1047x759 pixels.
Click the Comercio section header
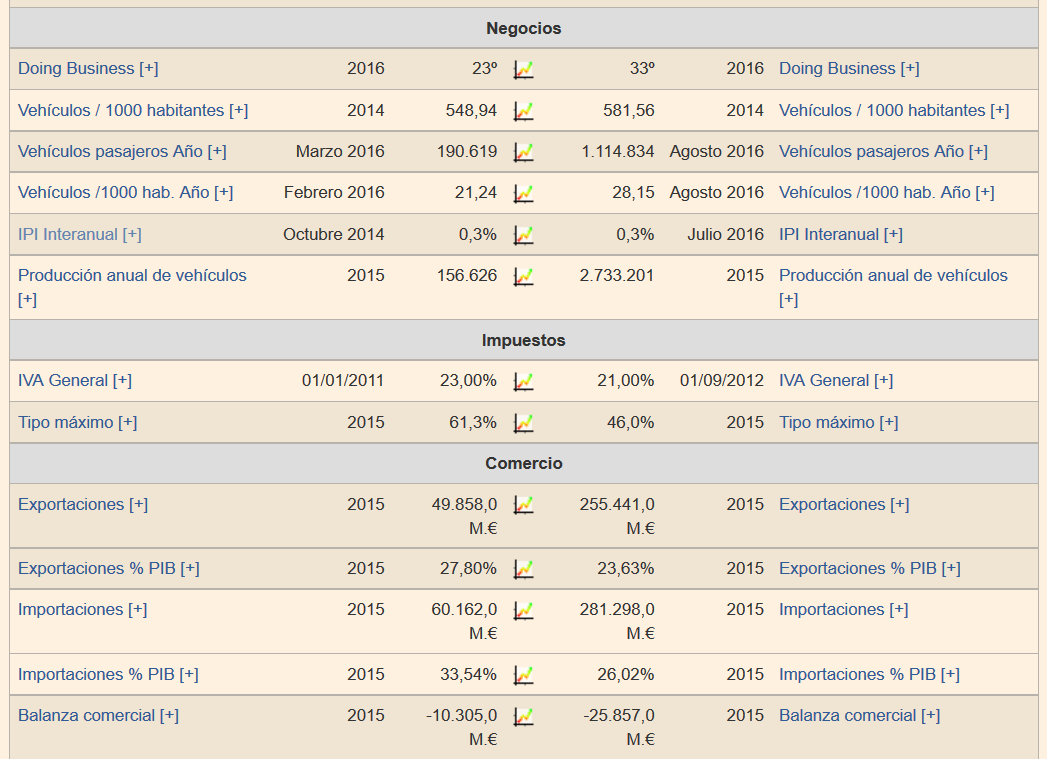tap(523, 464)
